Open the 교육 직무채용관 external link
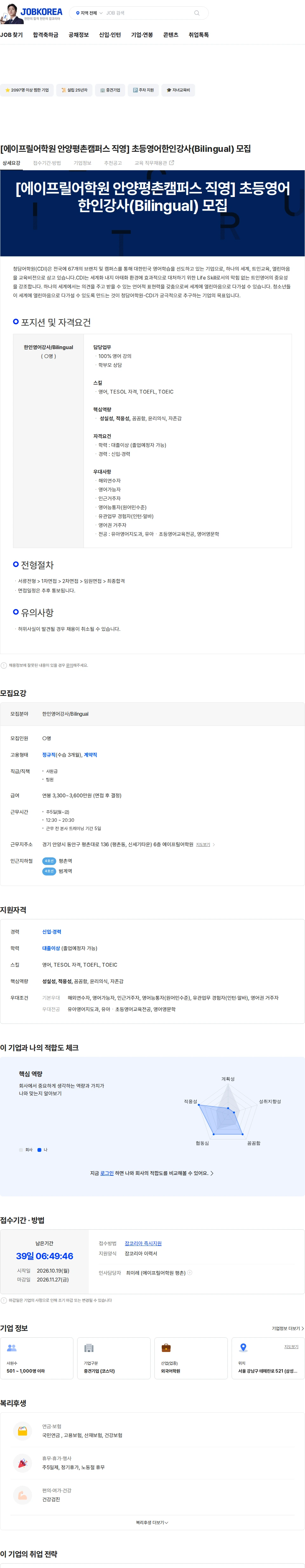 (x=154, y=163)
